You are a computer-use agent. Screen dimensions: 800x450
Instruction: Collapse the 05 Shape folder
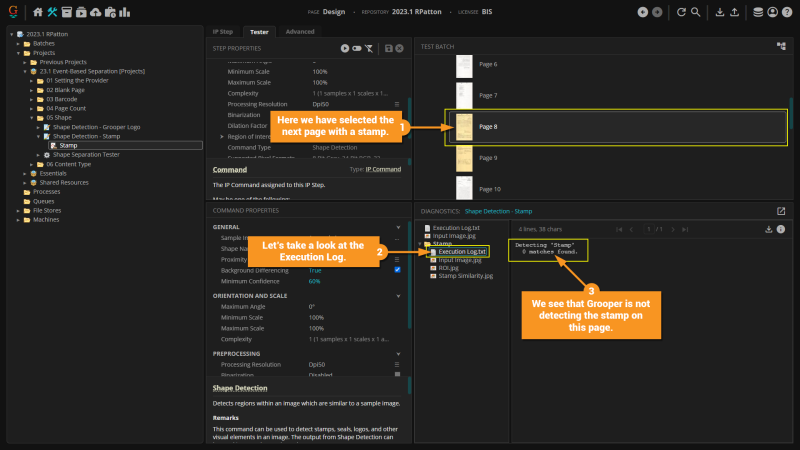pos(31,116)
